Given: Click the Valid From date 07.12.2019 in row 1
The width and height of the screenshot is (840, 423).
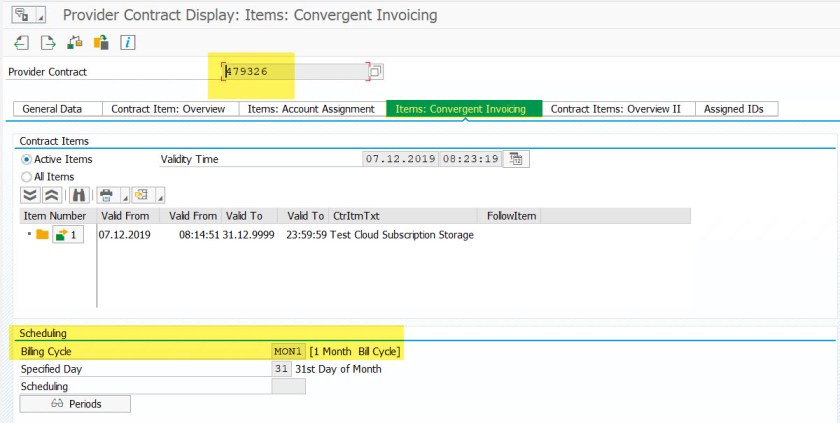Looking at the screenshot, I should pyautogui.click(x=125, y=235).
